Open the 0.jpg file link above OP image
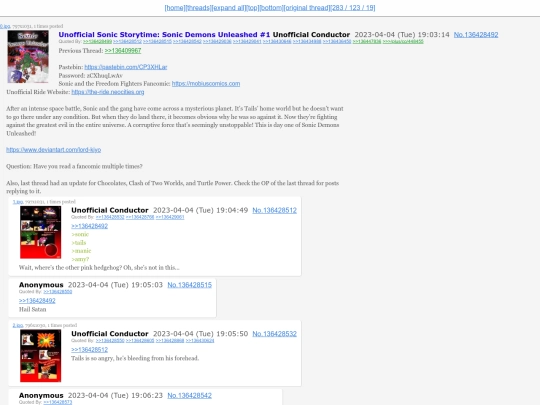Viewport: 540px width, 405px height. point(5,26)
